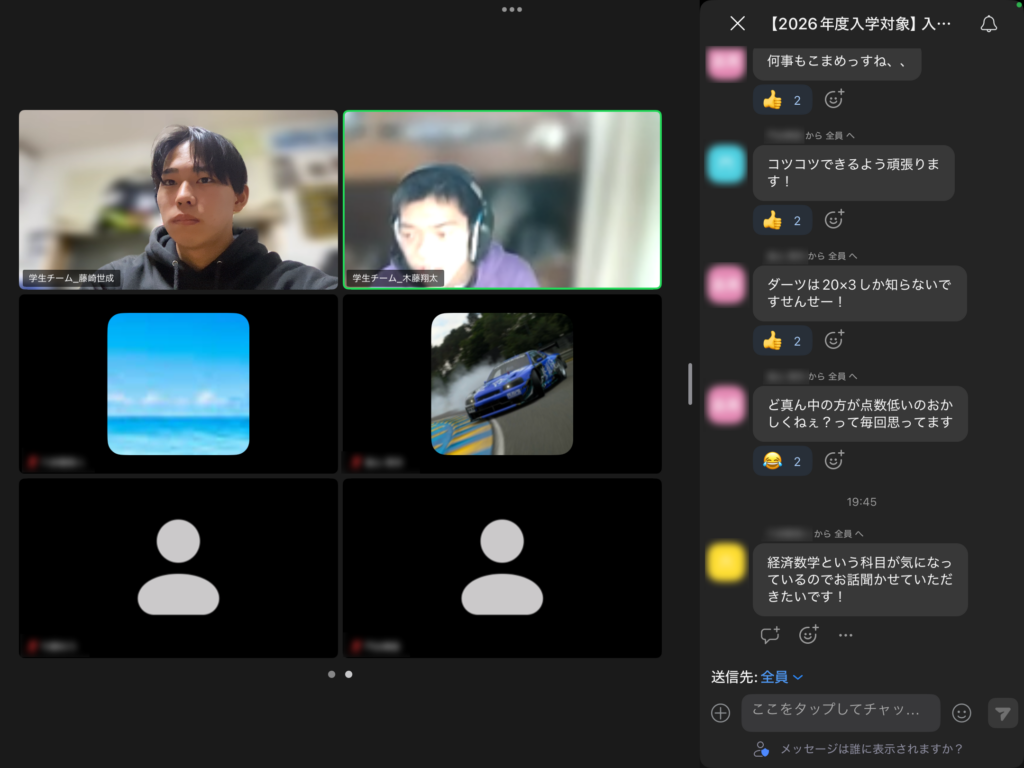Open the emoji picker beside chat input

point(961,713)
